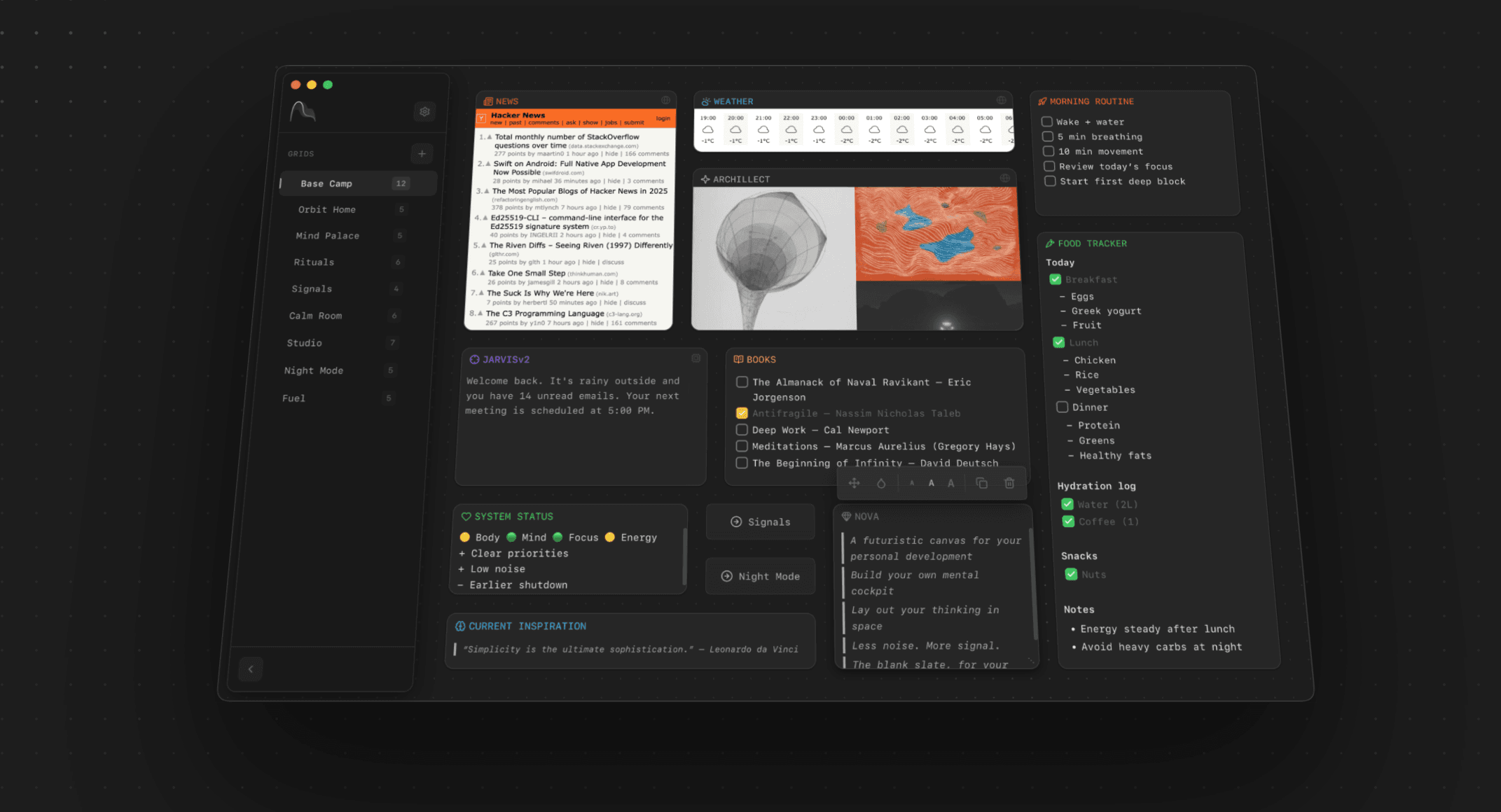This screenshot has width=1501, height=812.
Task: Click the 19:00 weather forecast slot
Action: click(708, 129)
